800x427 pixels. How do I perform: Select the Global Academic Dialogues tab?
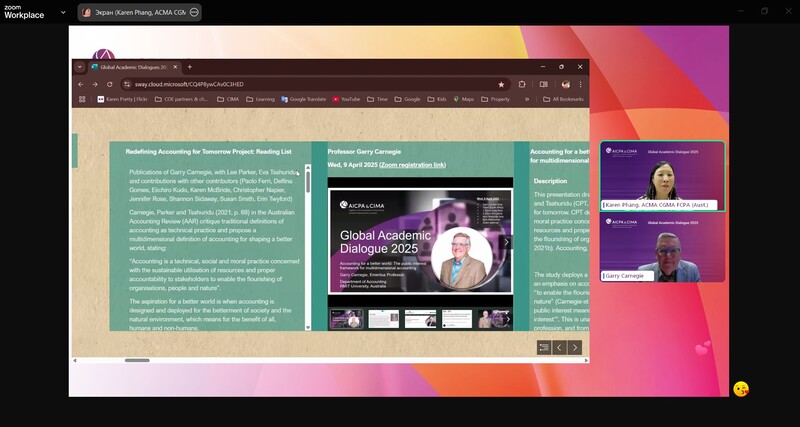pos(130,67)
